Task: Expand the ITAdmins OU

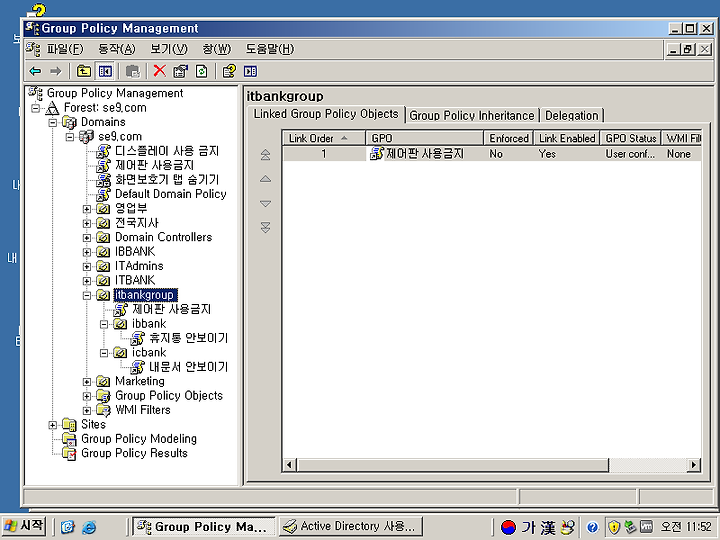Action: pyautogui.click(x=87, y=266)
